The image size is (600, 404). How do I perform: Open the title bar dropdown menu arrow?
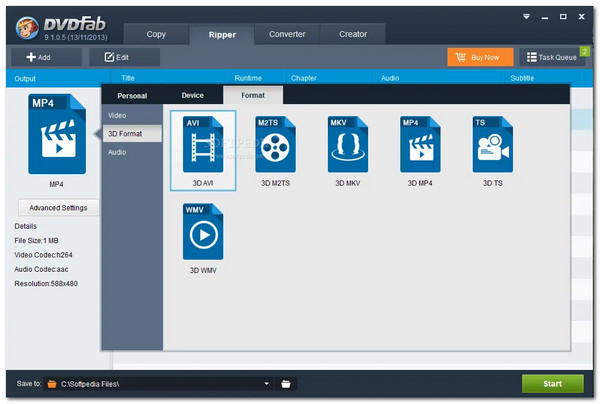[527, 17]
